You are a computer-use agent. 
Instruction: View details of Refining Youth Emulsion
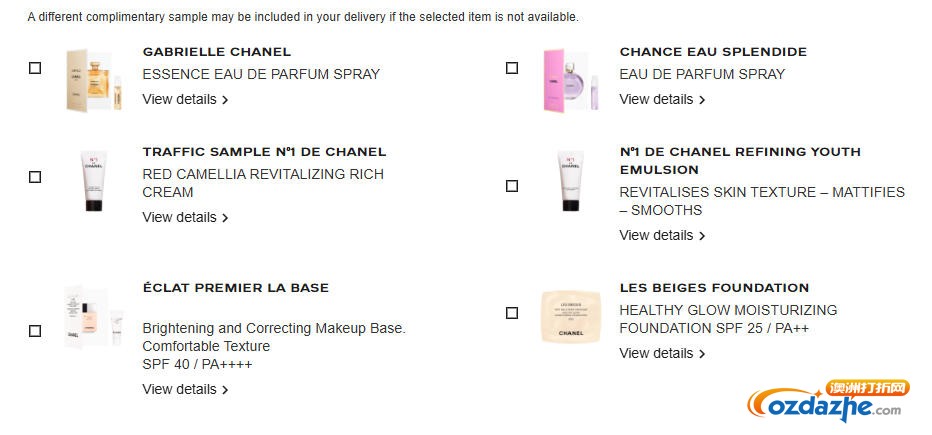(x=662, y=235)
